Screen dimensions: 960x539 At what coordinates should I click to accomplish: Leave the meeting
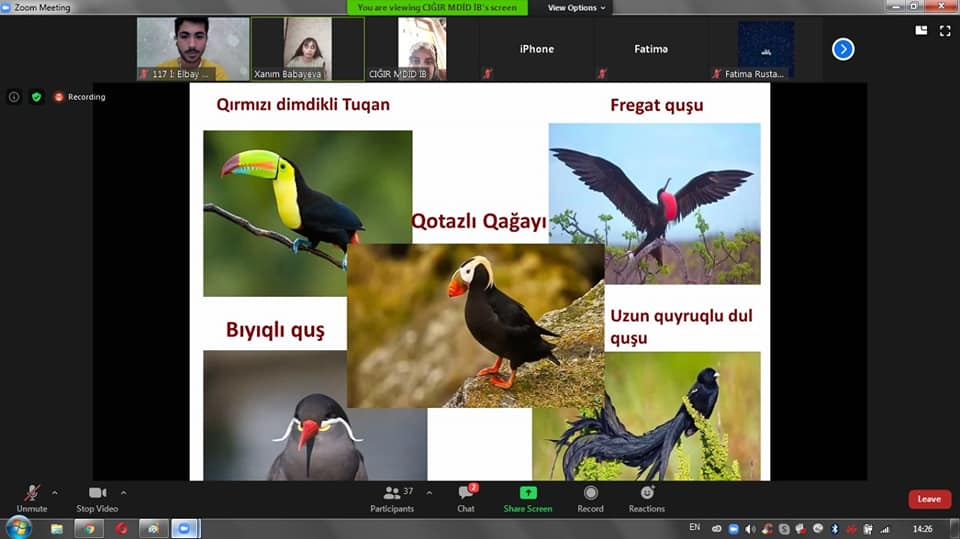pyautogui.click(x=929, y=499)
